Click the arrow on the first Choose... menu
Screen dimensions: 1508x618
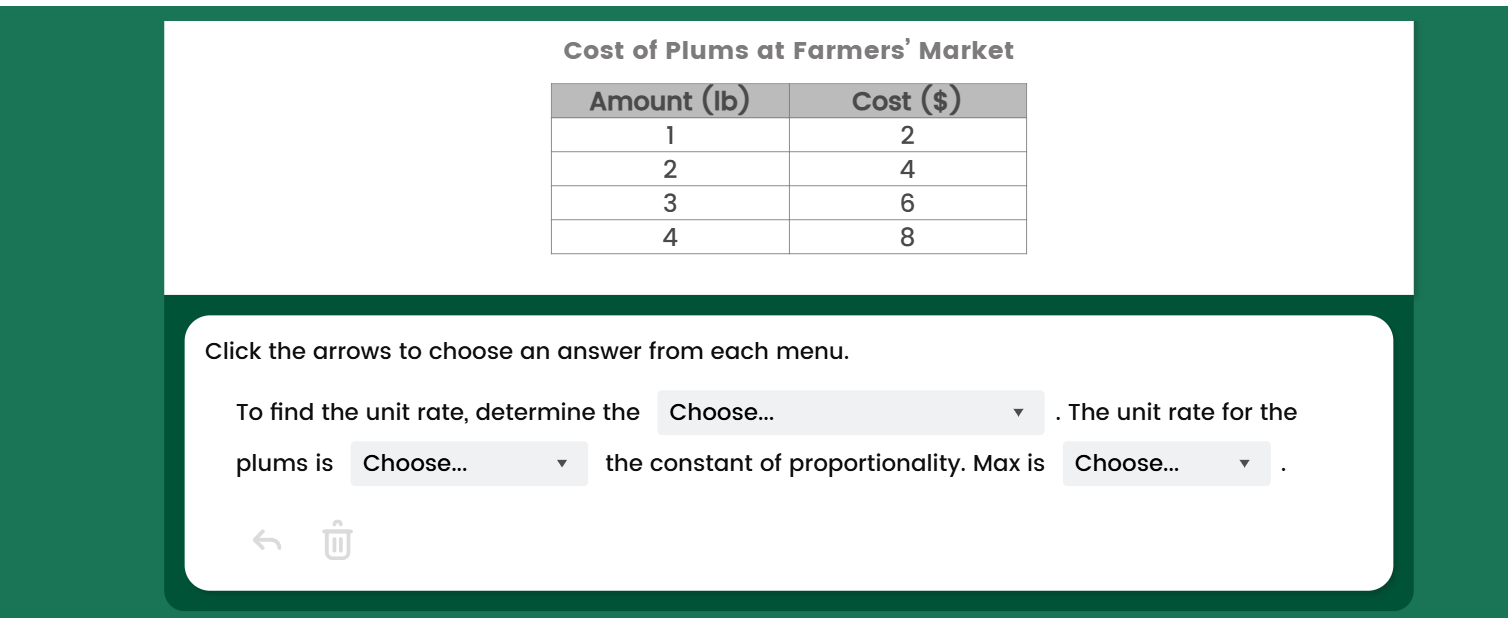tap(1017, 412)
